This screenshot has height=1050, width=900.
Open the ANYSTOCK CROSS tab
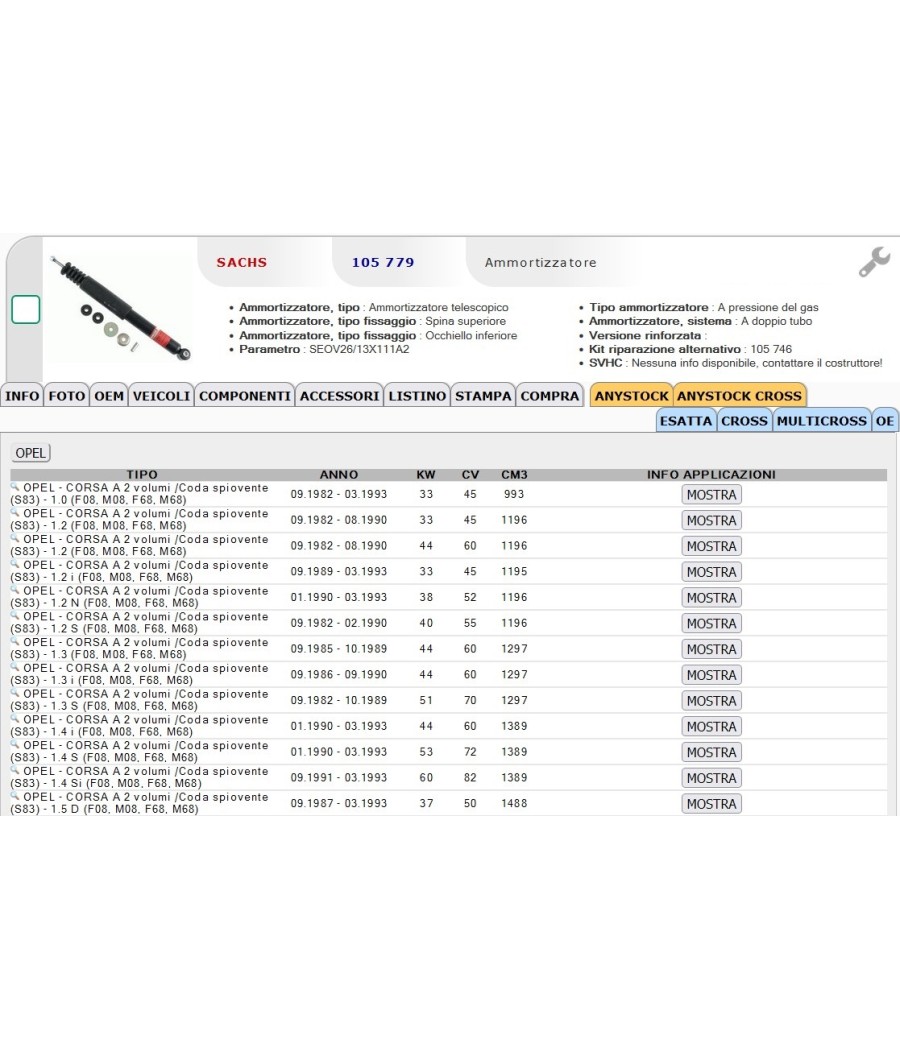(739, 396)
